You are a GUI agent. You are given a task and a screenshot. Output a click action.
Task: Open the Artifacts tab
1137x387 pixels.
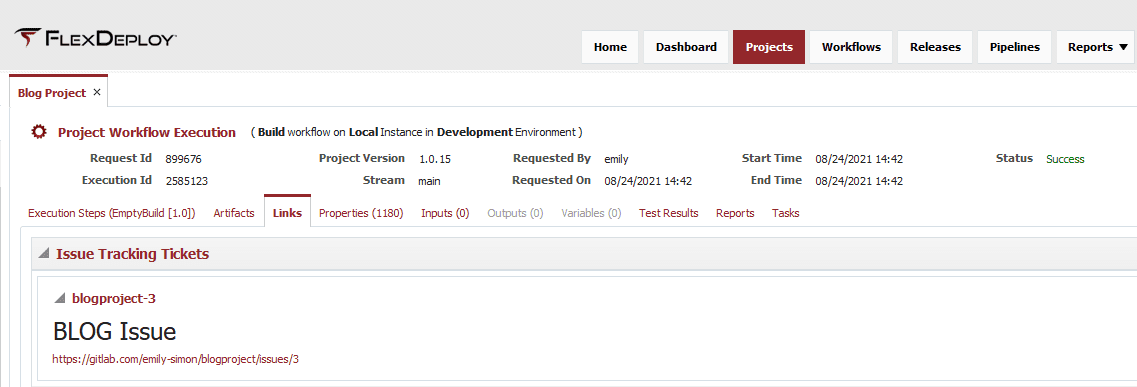click(x=234, y=213)
